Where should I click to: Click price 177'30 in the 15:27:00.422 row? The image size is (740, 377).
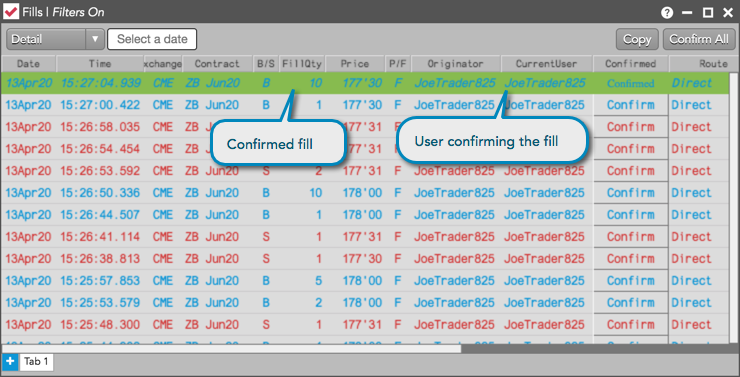(362, 105)
